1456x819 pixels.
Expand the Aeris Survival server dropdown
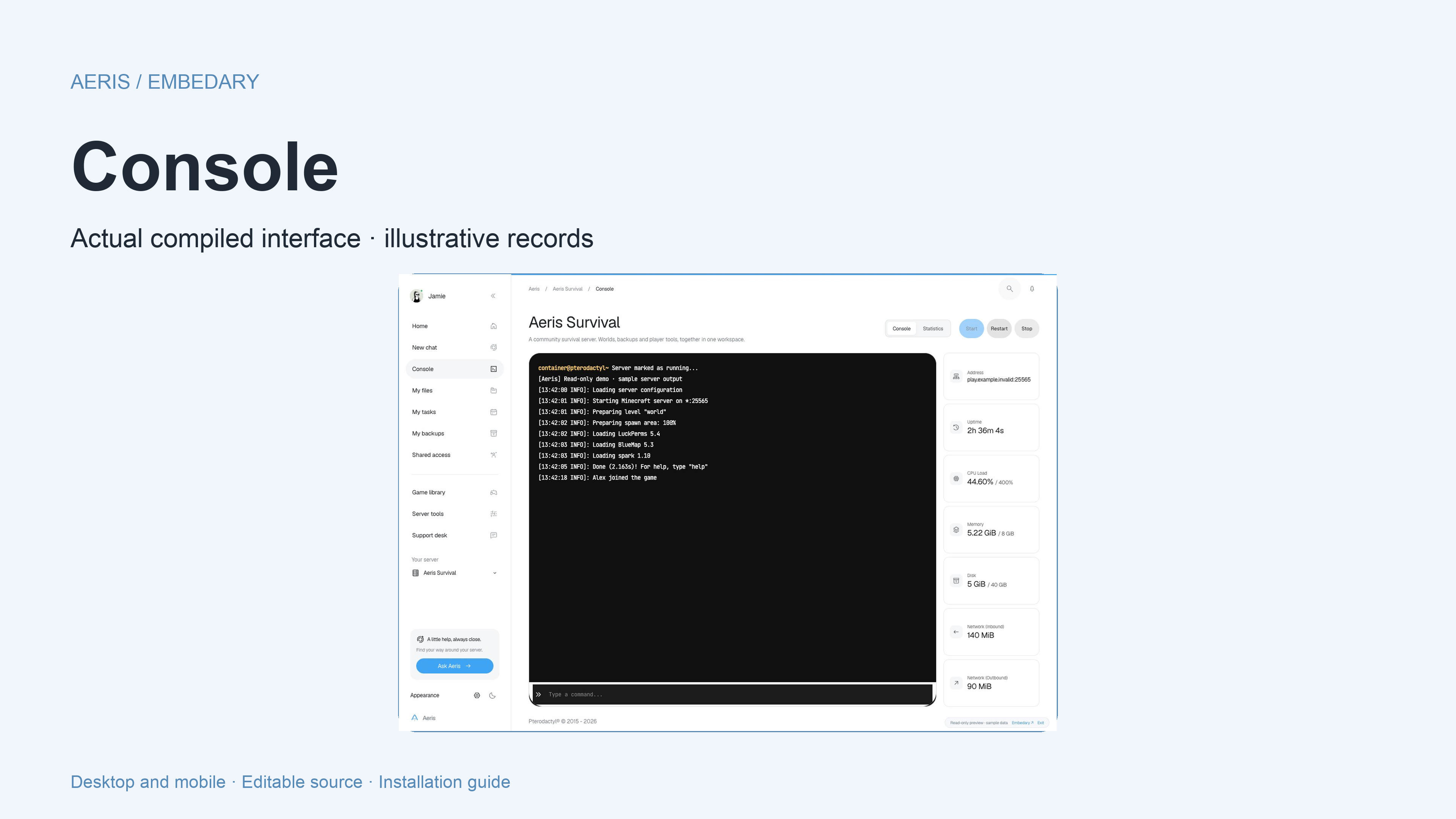click(455, 573)
